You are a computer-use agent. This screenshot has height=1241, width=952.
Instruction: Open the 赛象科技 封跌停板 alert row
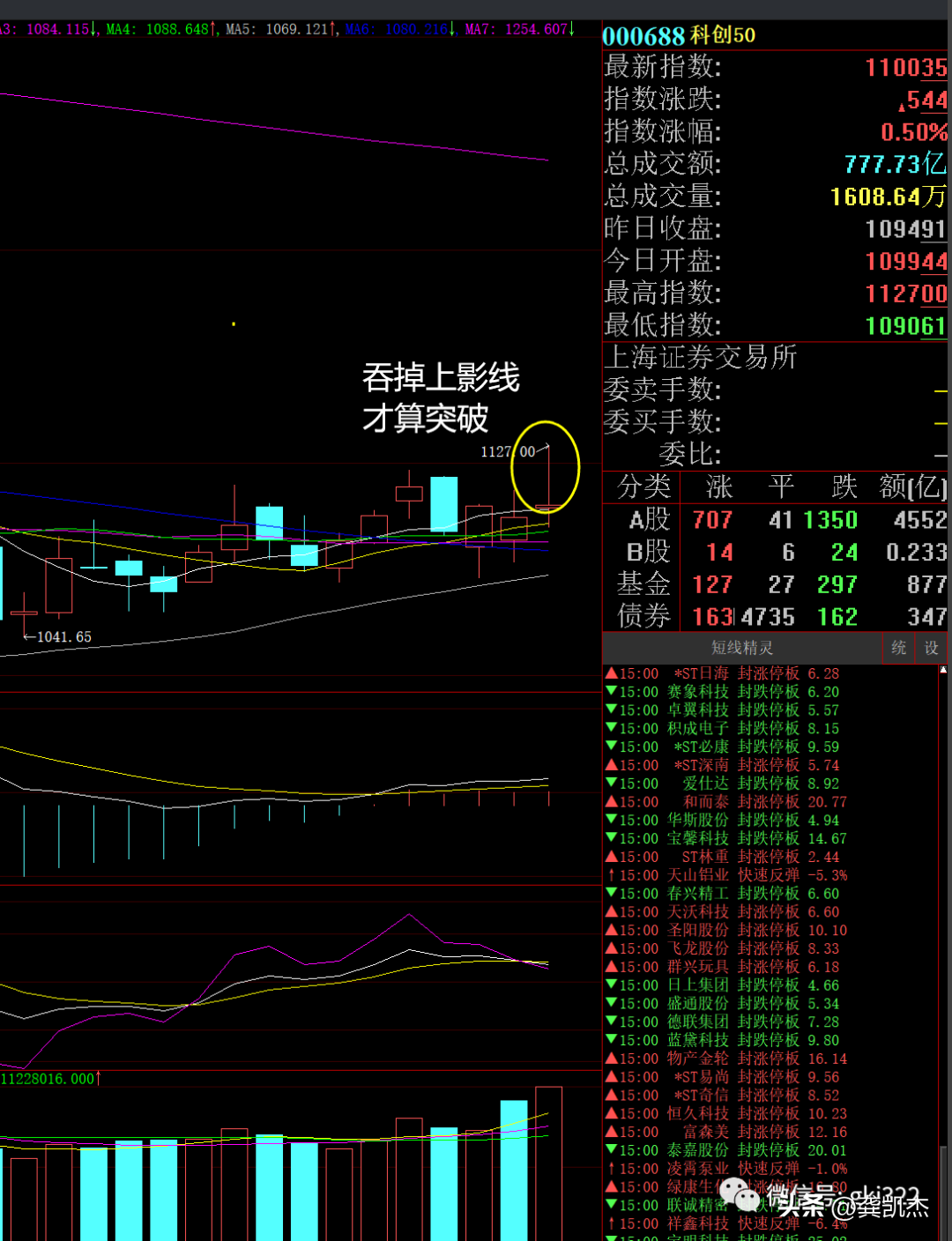pos(722,692)
